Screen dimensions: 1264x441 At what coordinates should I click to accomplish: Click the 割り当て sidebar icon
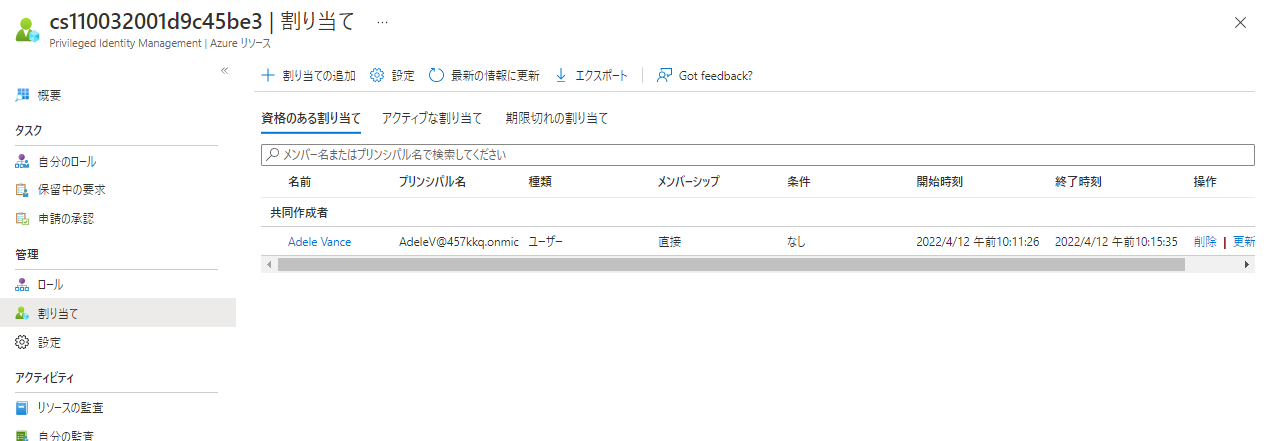click(x=22, y=313)
